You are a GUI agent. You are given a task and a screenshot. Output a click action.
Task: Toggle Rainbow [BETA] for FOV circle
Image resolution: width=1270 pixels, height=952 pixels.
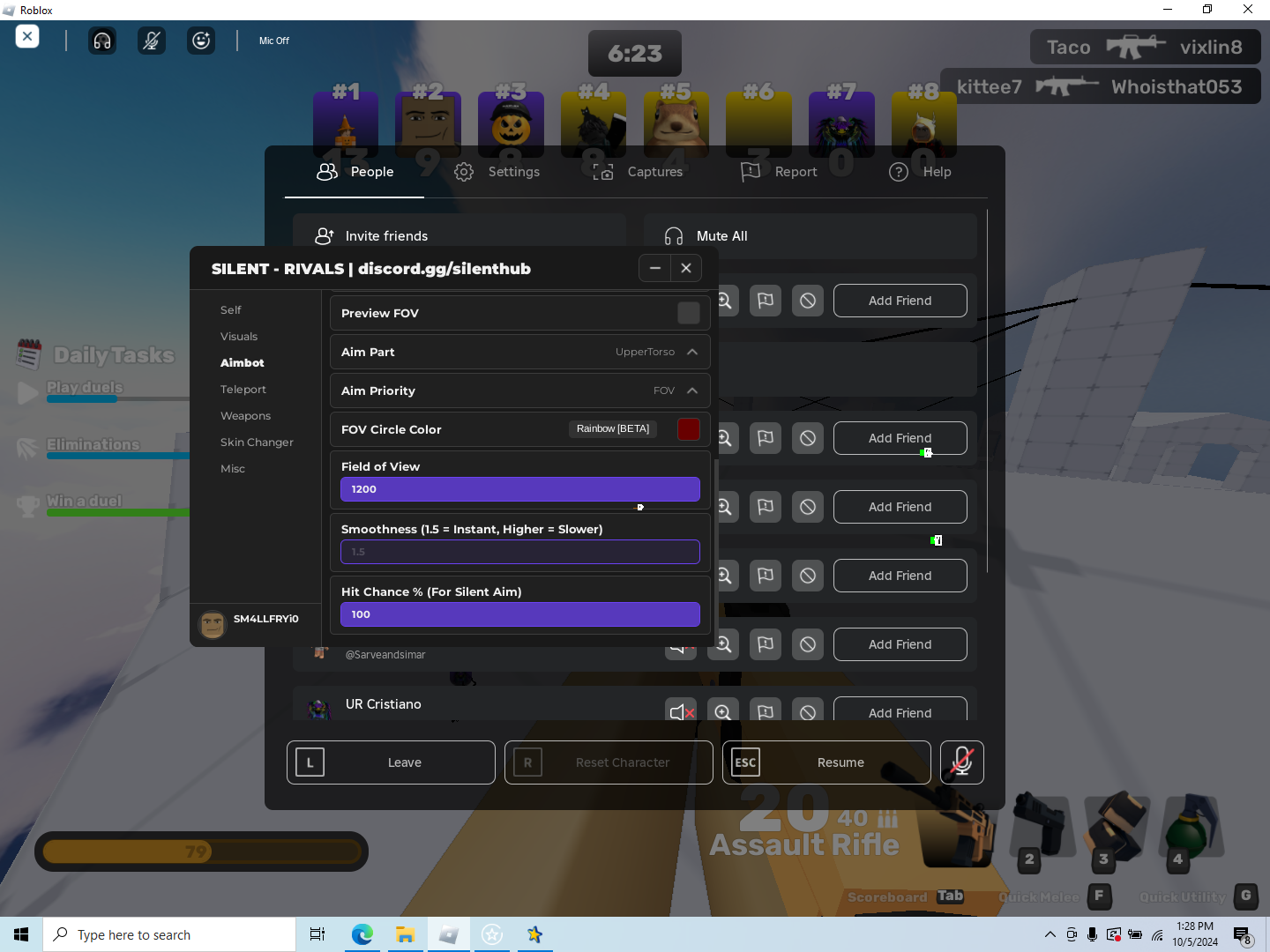click(x=613, y=429)
